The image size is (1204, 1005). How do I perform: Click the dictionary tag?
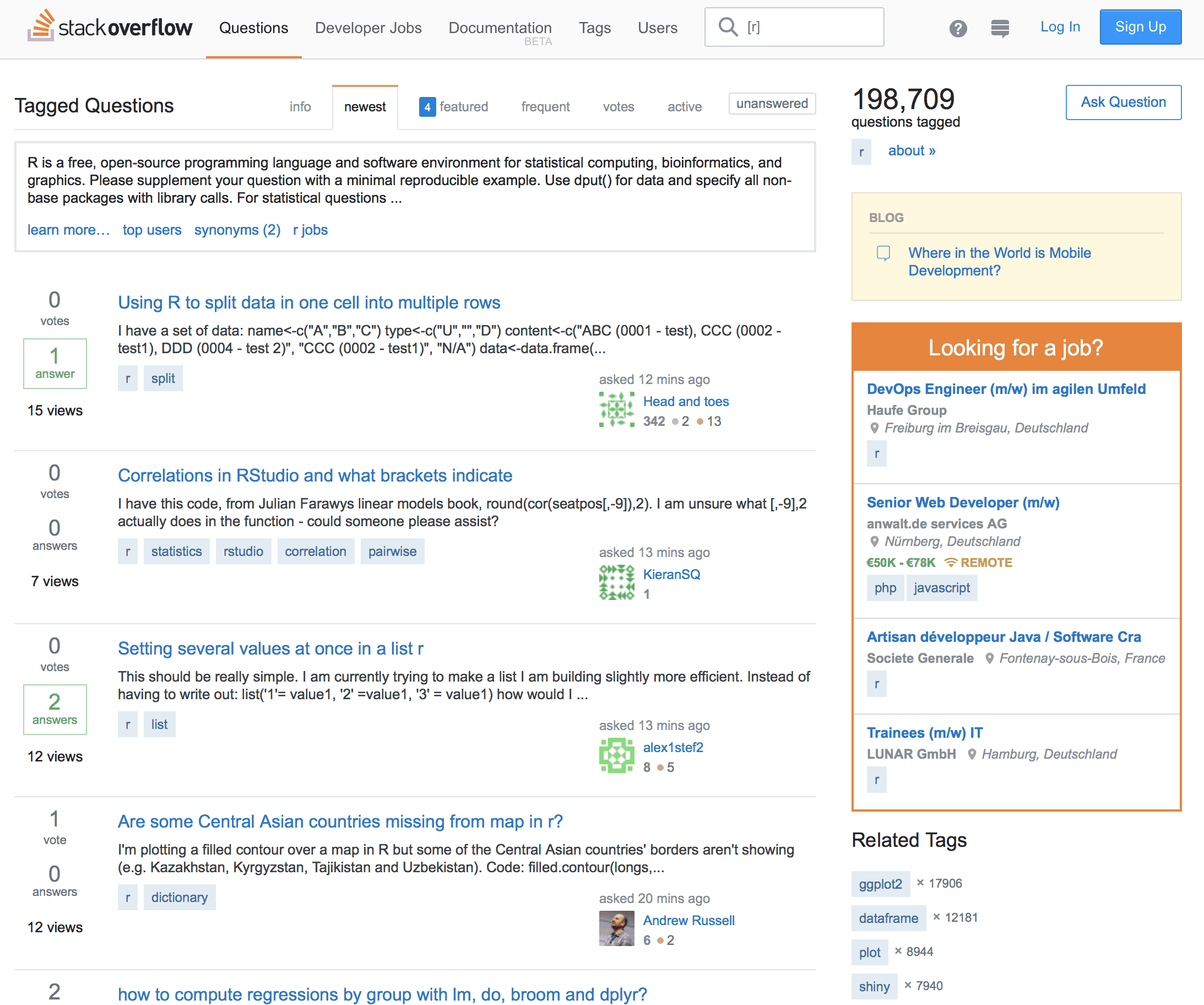tap(180, 898)
